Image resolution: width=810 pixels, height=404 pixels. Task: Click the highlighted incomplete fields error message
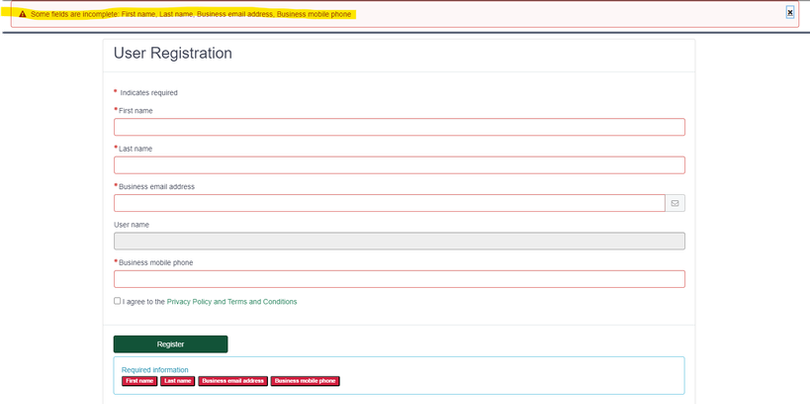tap(191, 14)
